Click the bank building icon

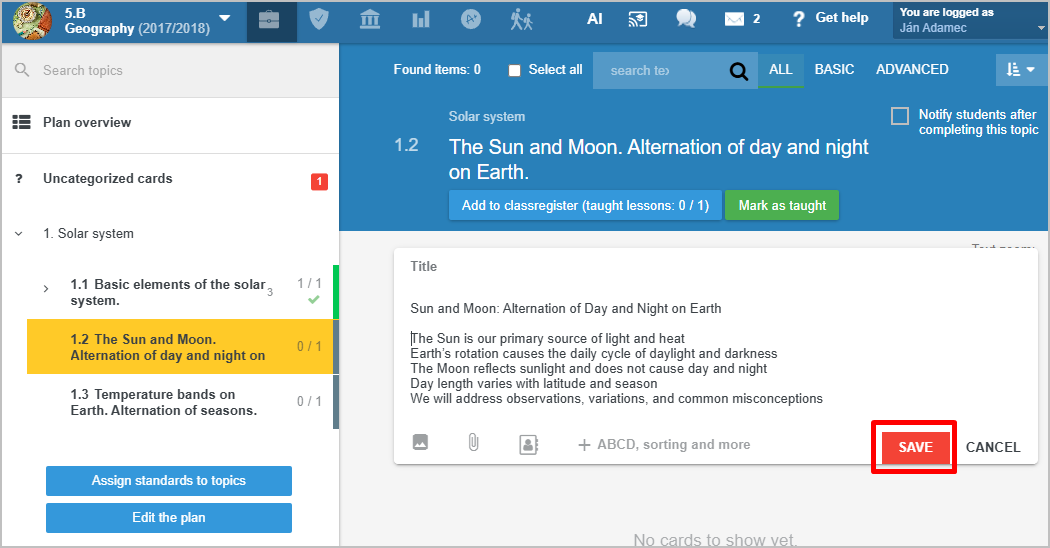click(369, 20)
